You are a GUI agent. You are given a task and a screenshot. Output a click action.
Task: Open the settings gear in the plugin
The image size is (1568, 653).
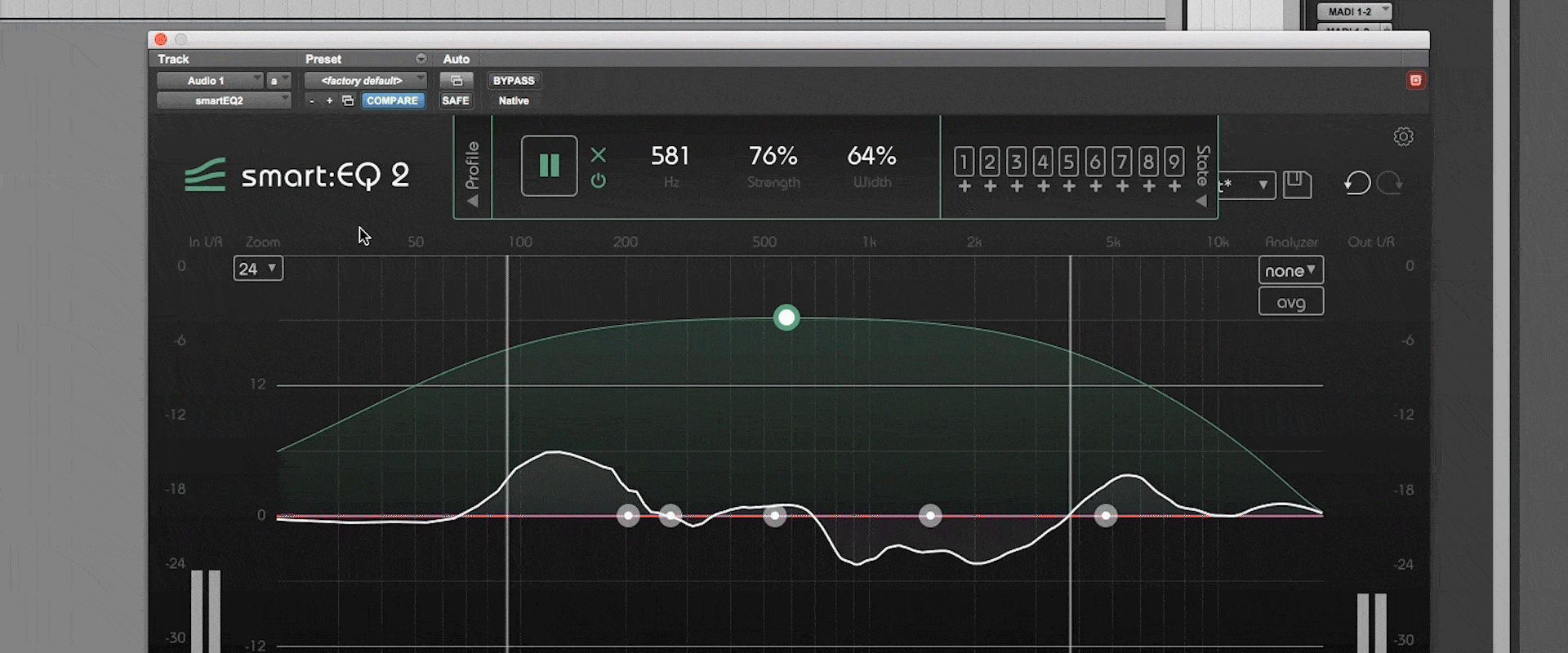coord(1403,136)
